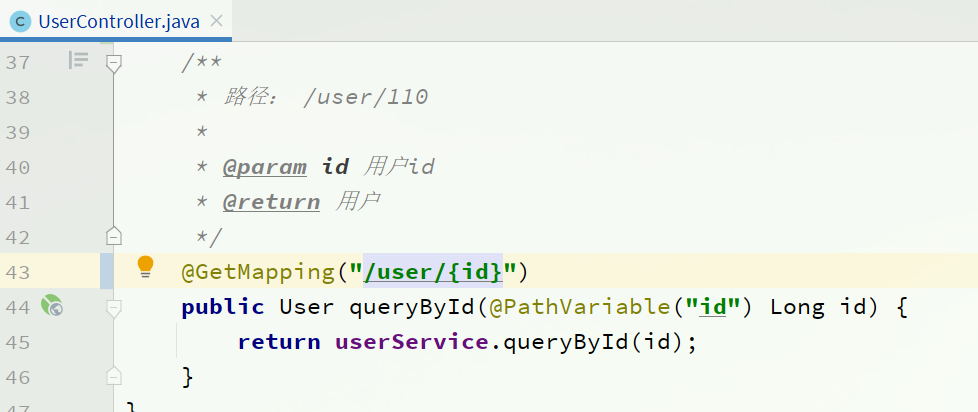Click the return keyword on line 45
Viewport: 978px width, 412px height.
[279, 342]
